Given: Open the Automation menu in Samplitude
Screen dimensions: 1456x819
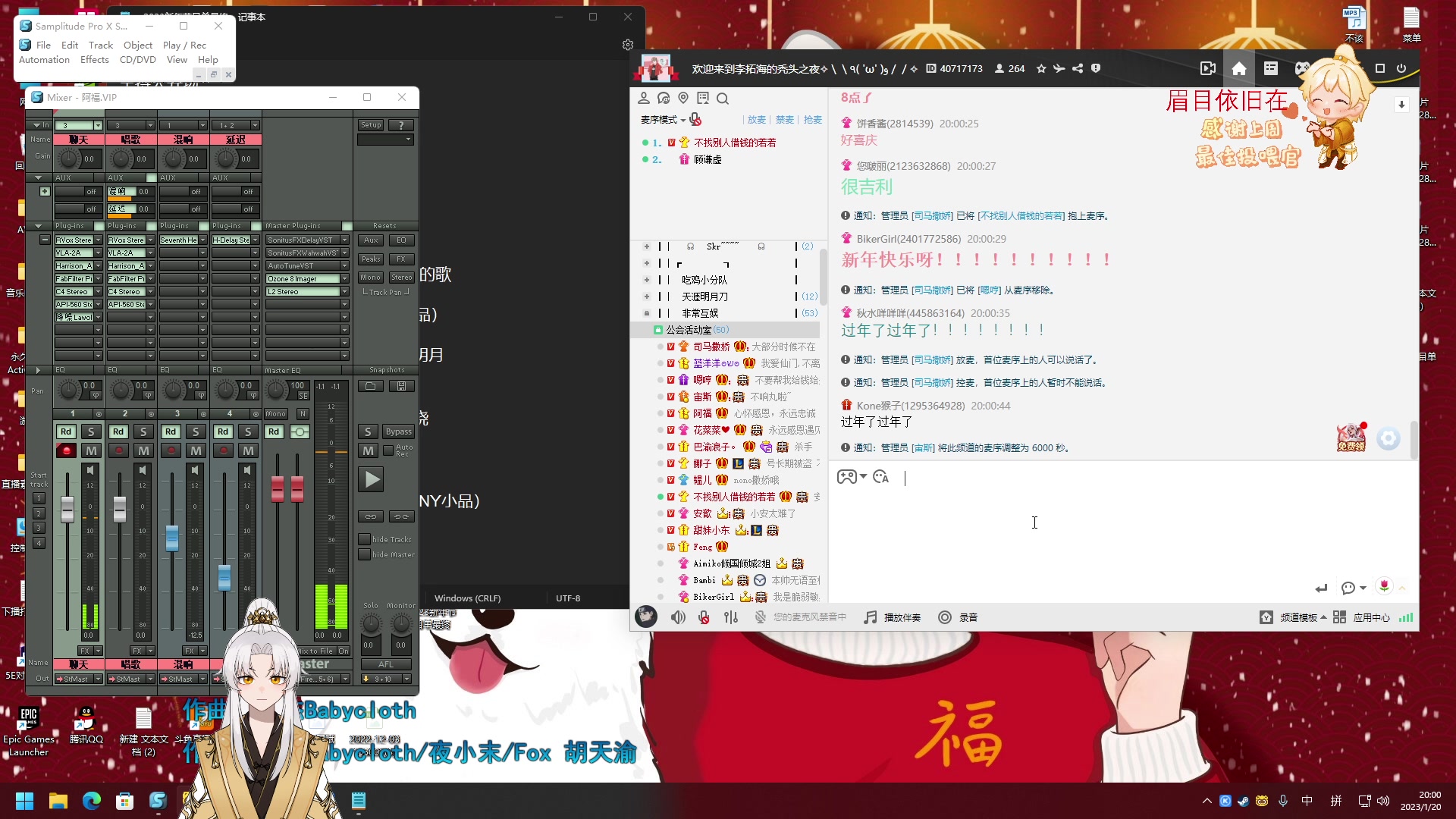Looking at the screenshot, I should click(x=44, y=59).
